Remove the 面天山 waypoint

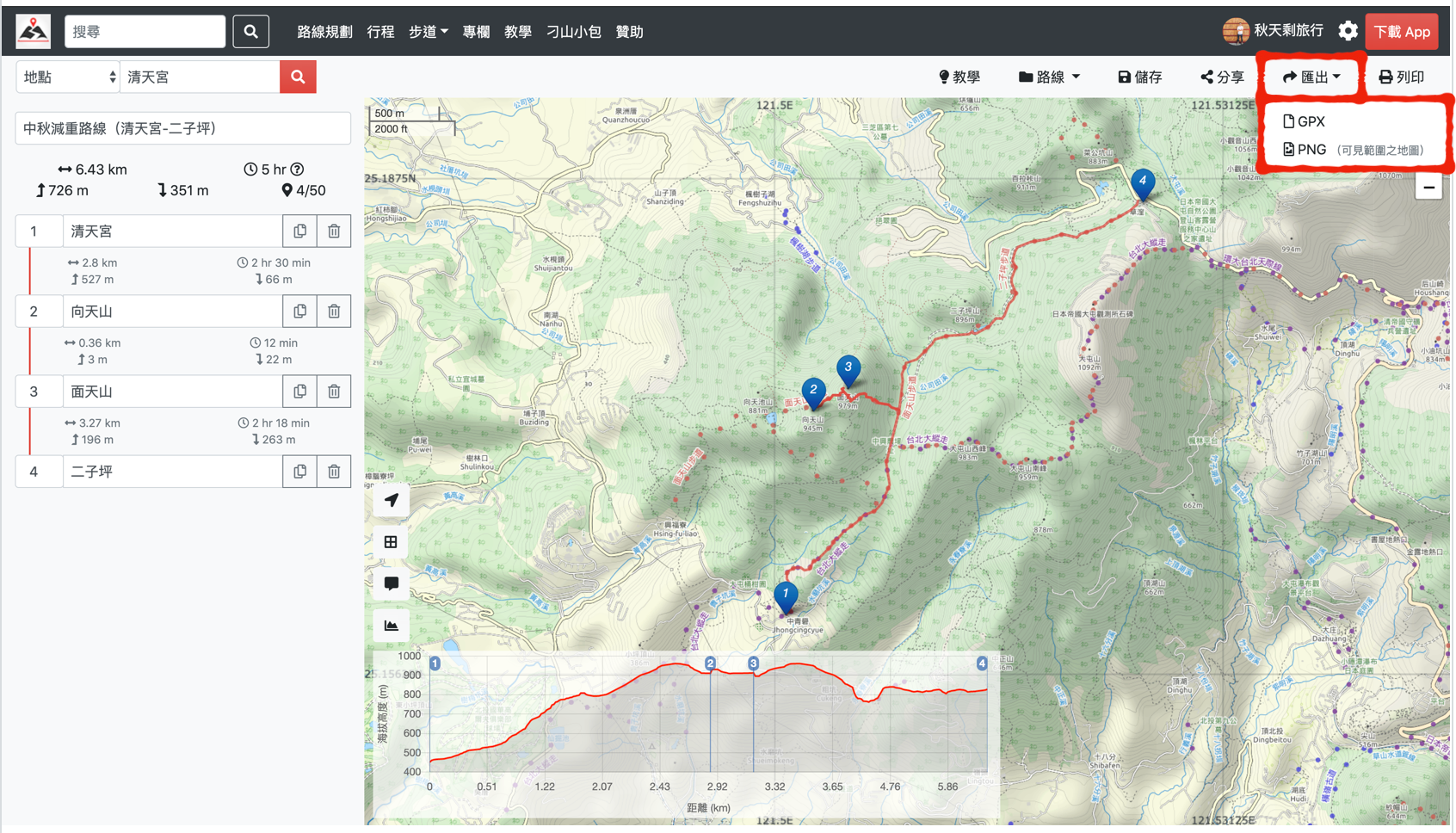334,391
